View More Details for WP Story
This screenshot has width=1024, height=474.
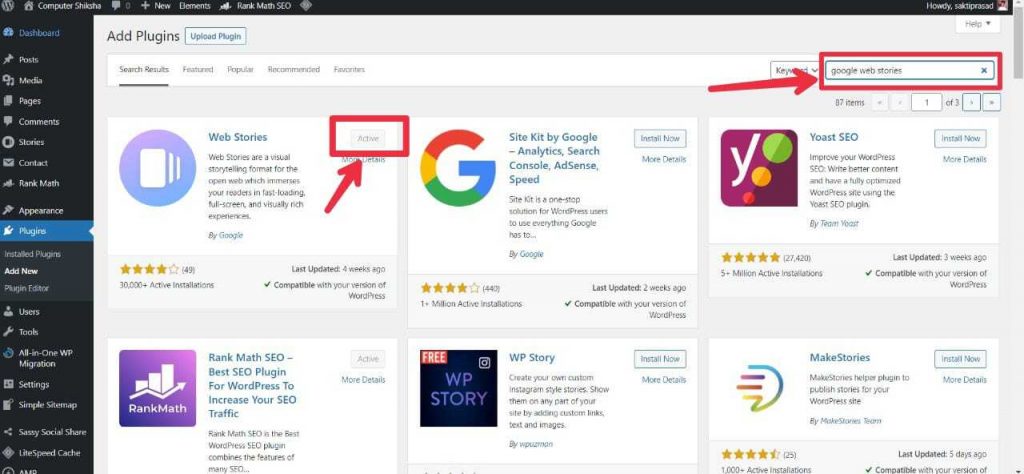(x=664, y=379)
